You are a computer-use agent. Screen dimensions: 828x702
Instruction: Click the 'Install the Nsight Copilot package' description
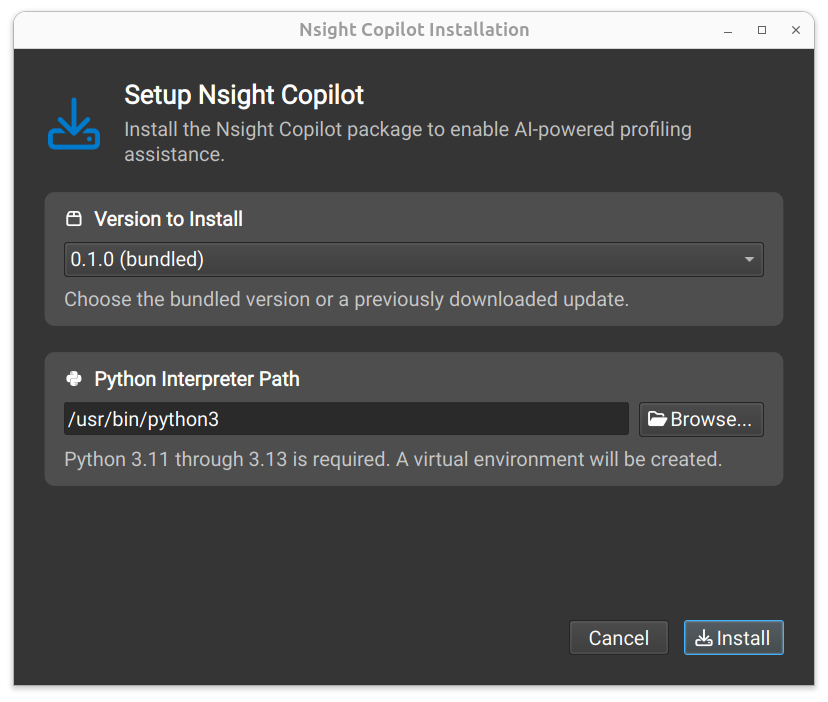coord(408,142)
